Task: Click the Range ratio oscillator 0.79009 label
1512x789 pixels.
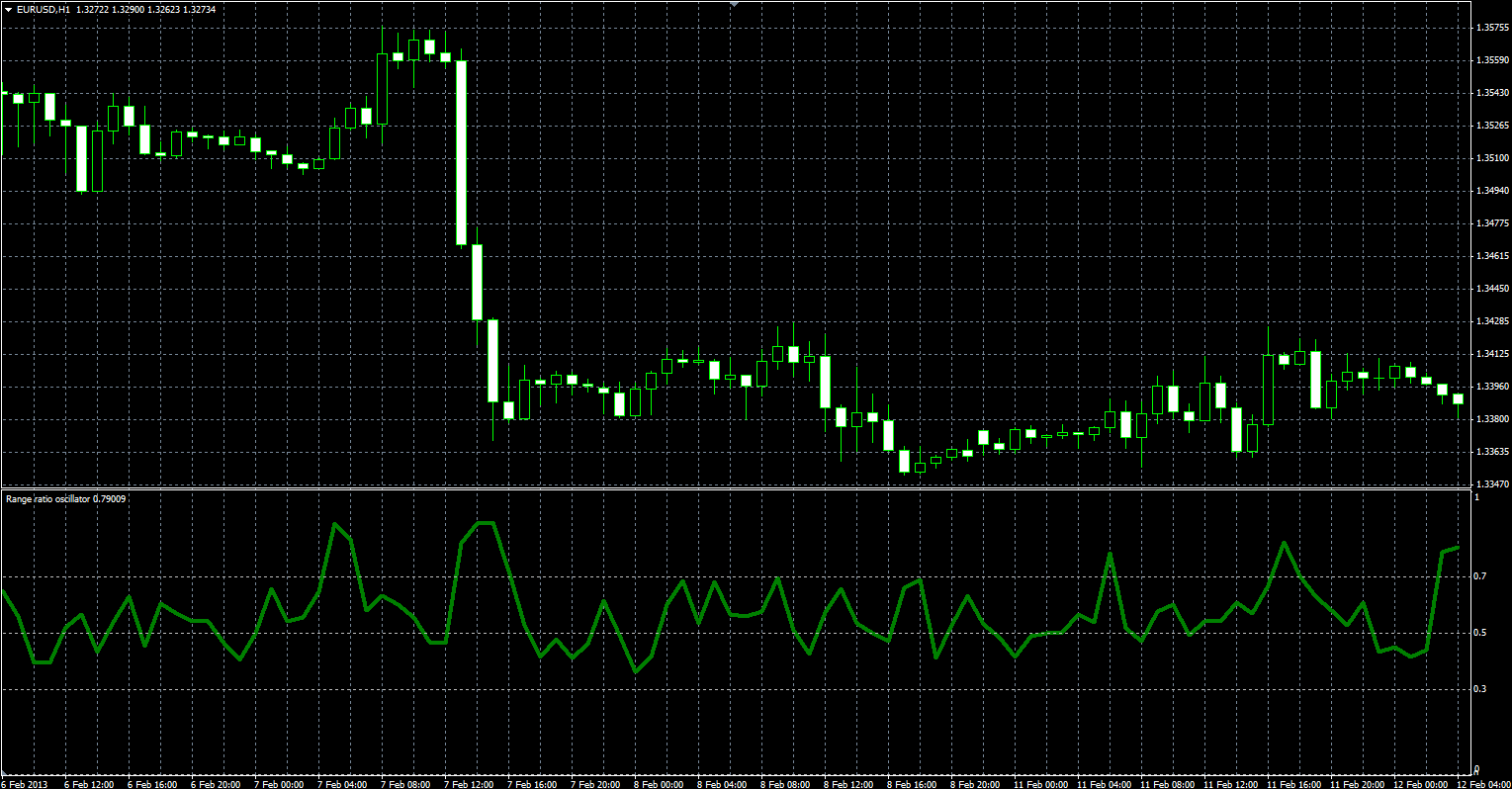Action: [65, 499]
